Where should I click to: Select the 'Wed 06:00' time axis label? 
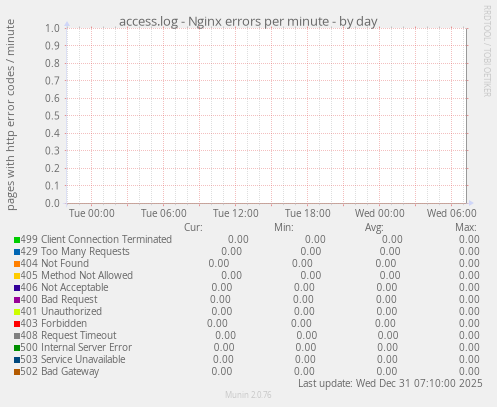tap(452, 213)
